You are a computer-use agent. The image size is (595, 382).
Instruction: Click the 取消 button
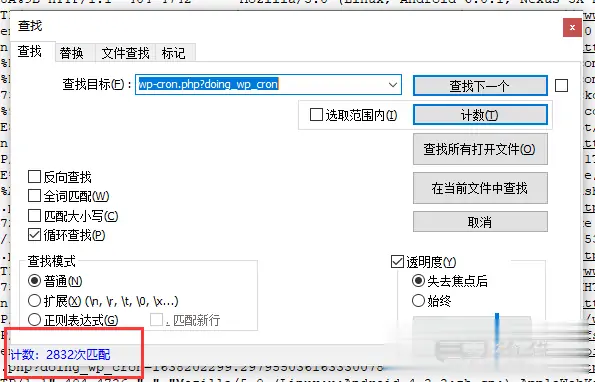pyautogui.click(x=480, y=222)
